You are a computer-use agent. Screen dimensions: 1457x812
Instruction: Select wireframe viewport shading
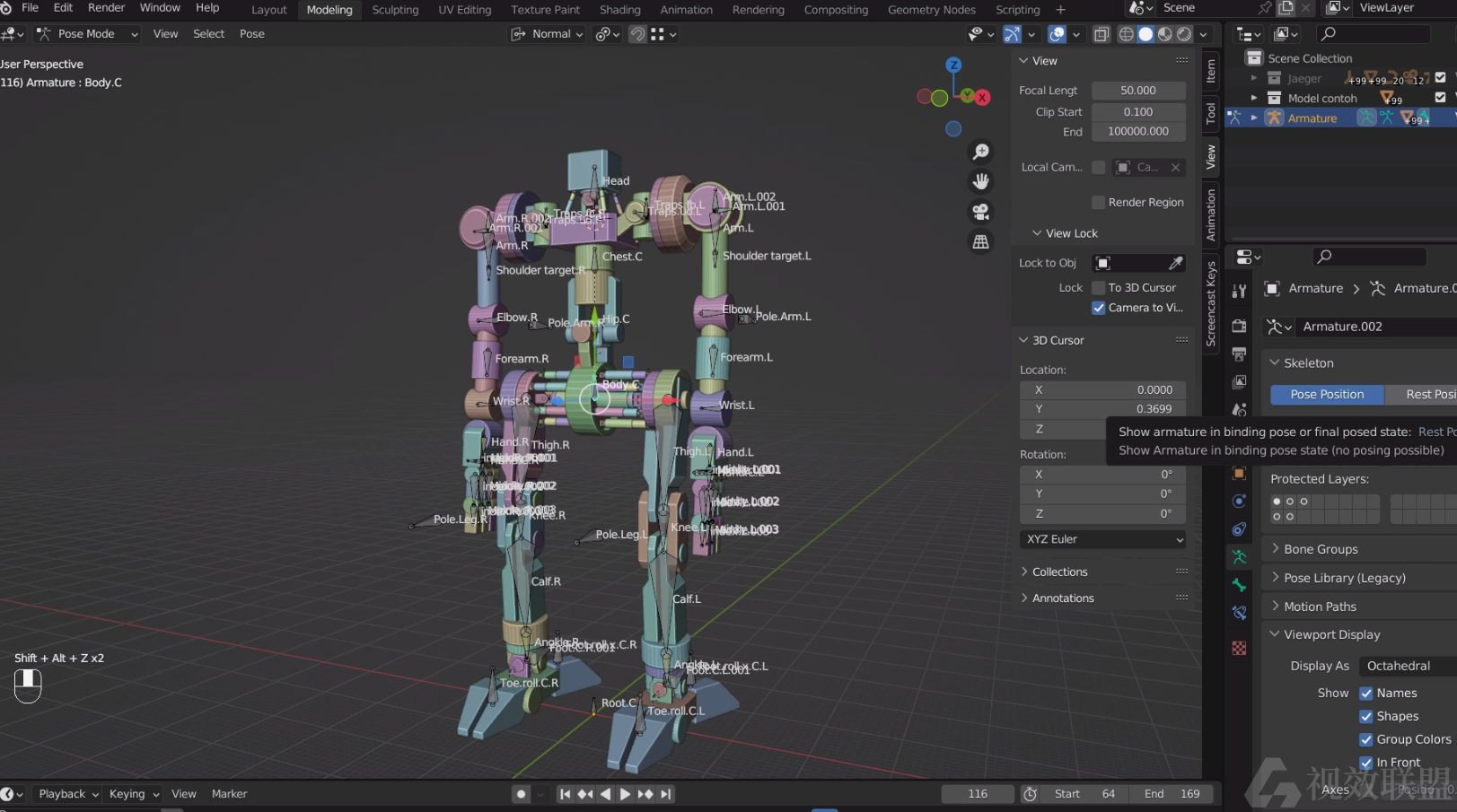click(1126, 34)
